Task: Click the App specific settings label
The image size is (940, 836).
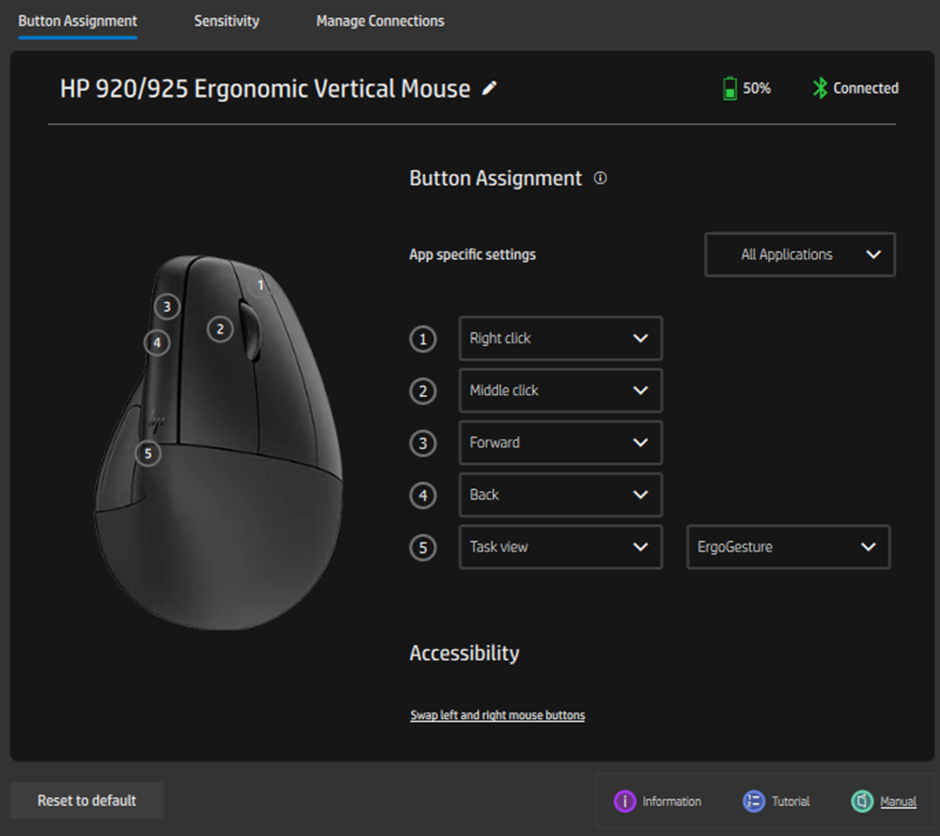Action: point(472,255)
